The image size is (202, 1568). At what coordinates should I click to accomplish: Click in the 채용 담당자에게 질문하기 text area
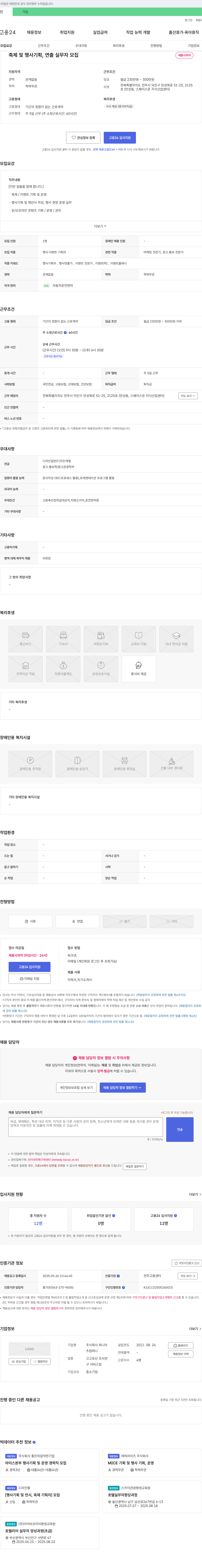86,1127
